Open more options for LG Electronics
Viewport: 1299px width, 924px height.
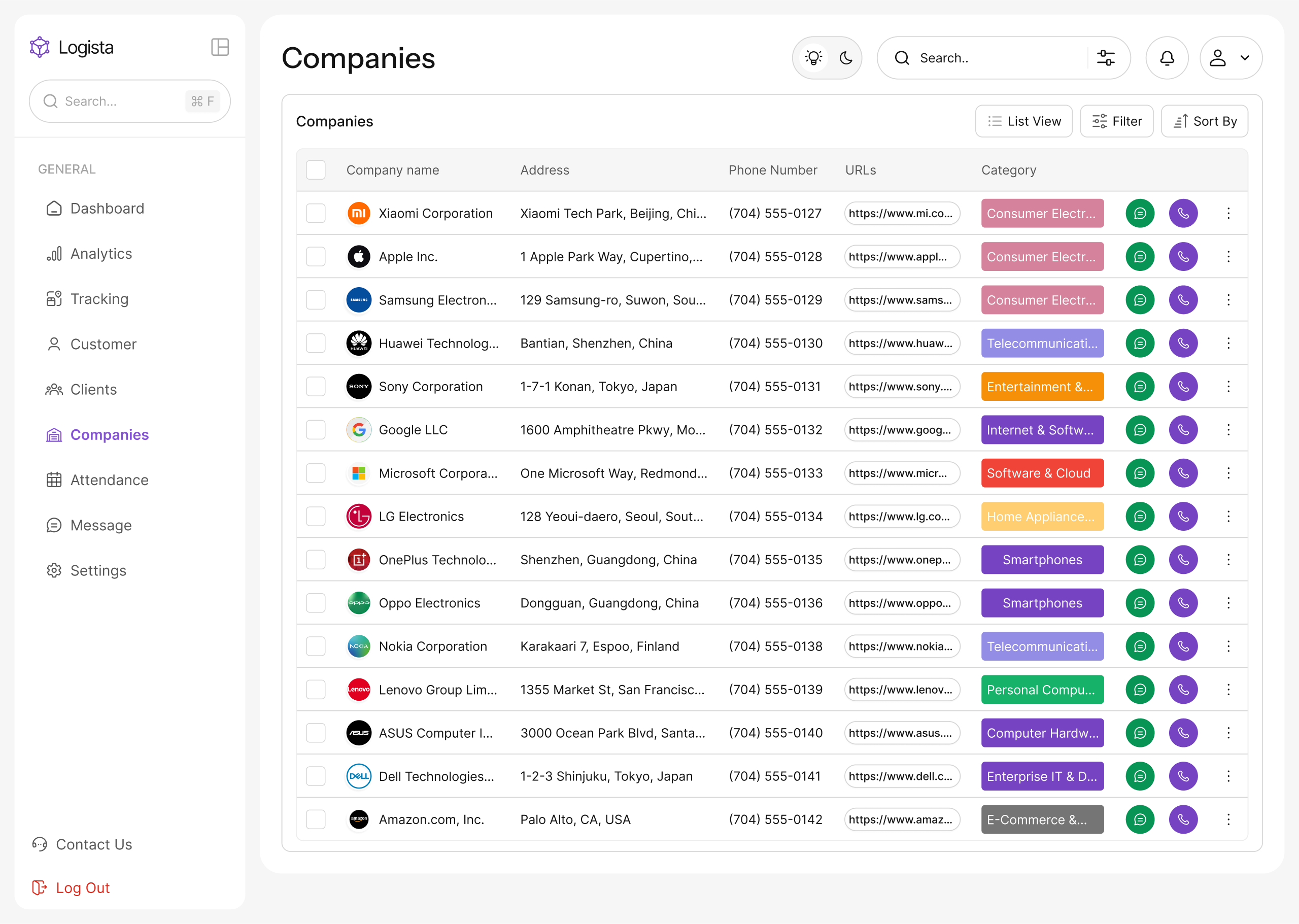(1228, 516)
